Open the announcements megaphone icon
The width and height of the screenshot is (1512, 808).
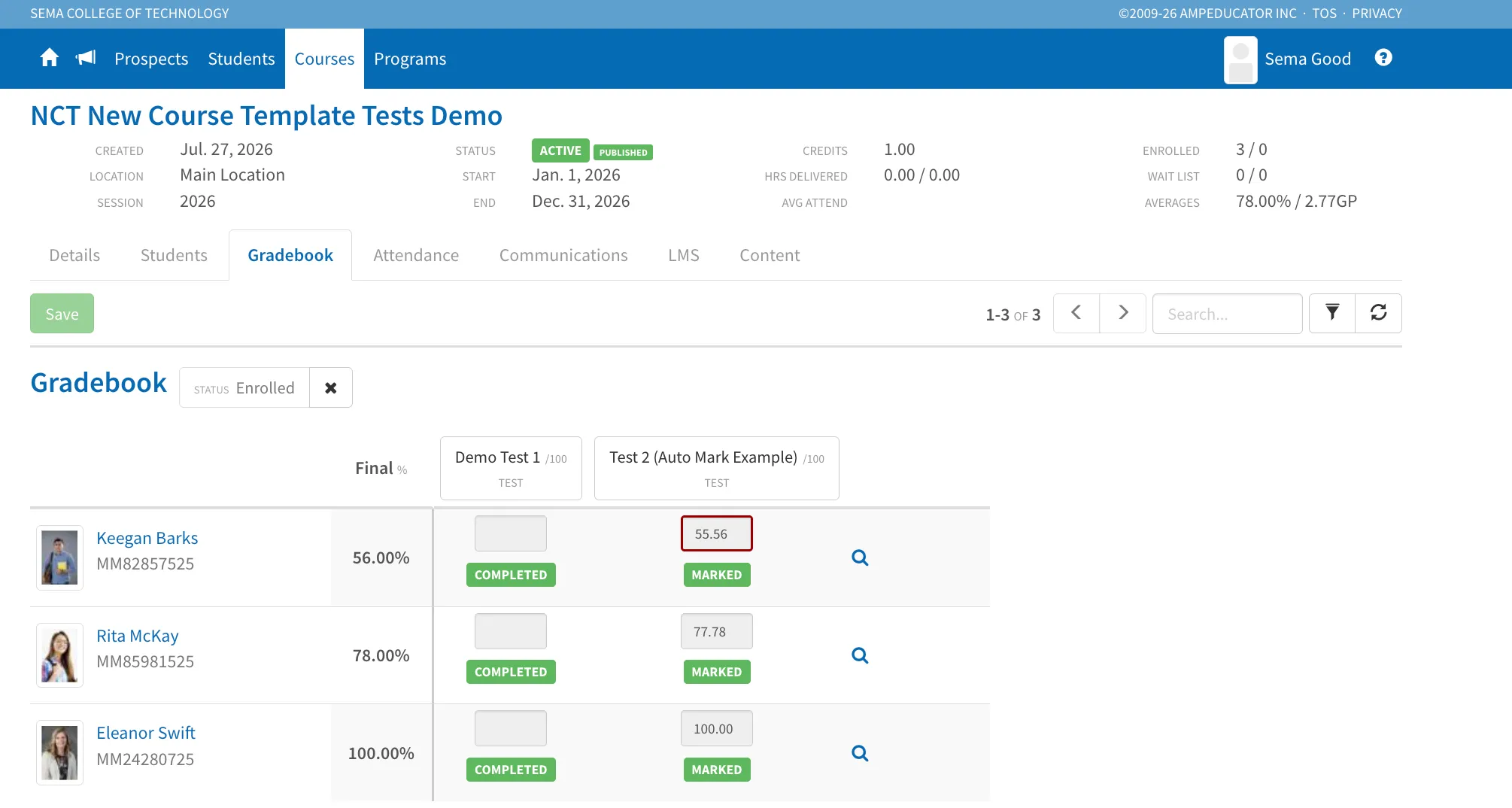[86, 58]
